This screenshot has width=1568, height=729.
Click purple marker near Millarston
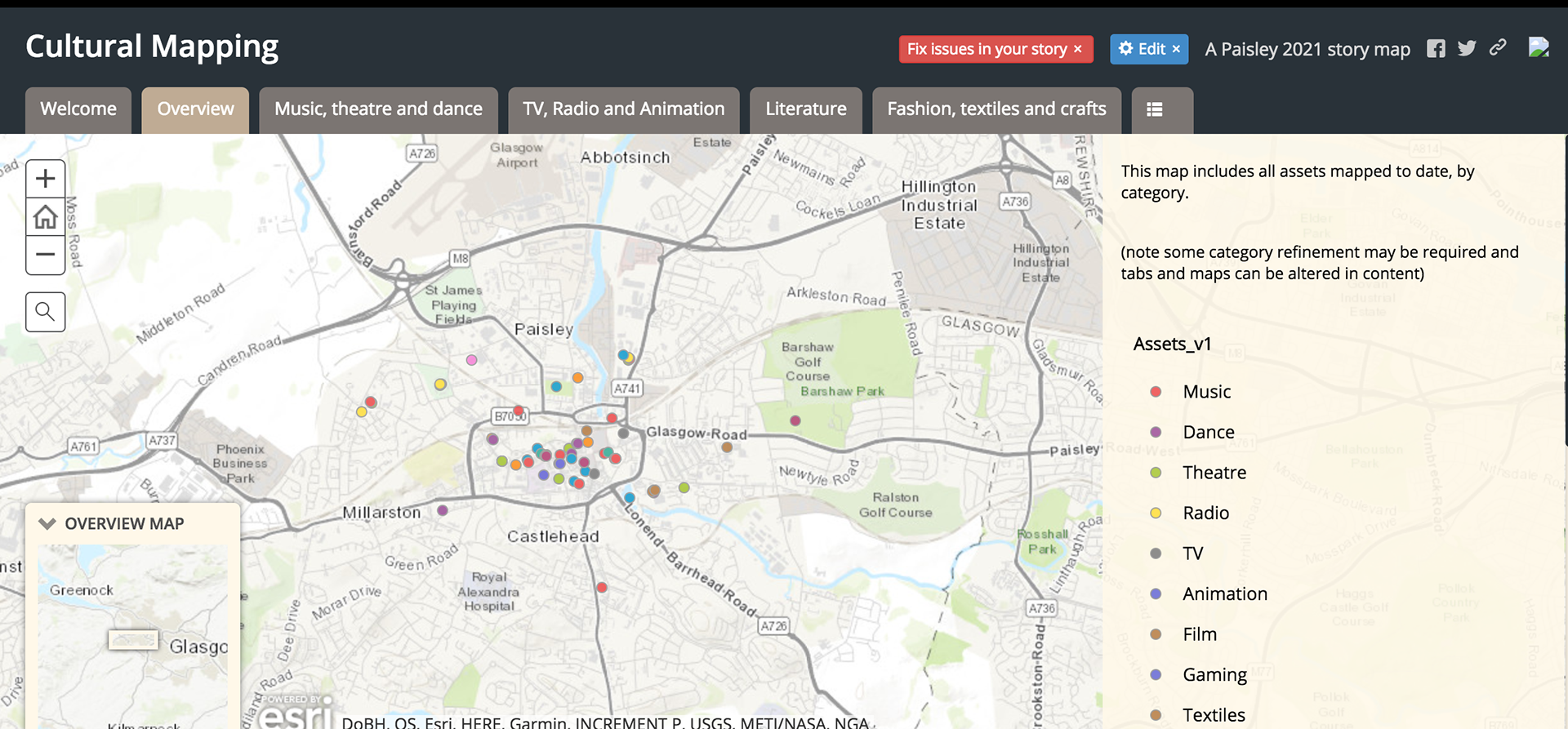coord(443,510)
